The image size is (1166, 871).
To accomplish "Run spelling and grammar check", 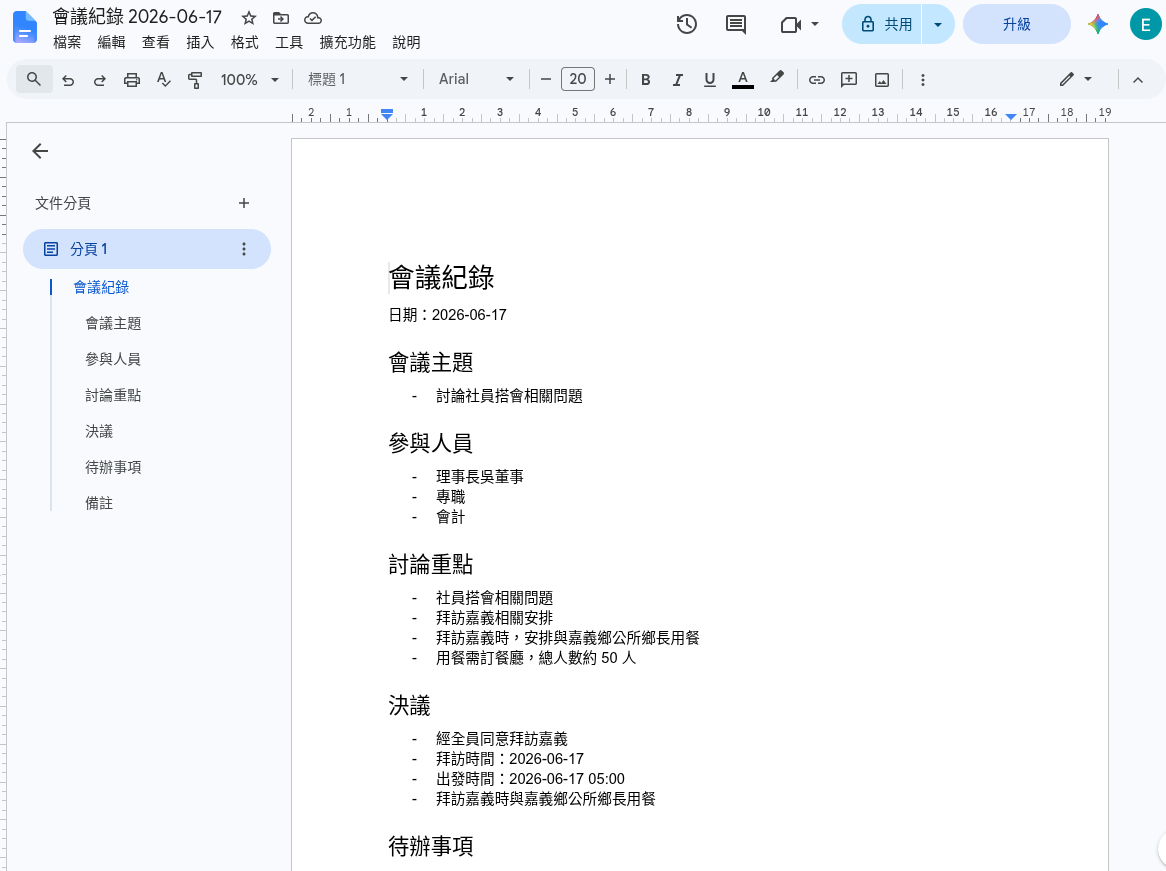I will (x=164, y=80).
